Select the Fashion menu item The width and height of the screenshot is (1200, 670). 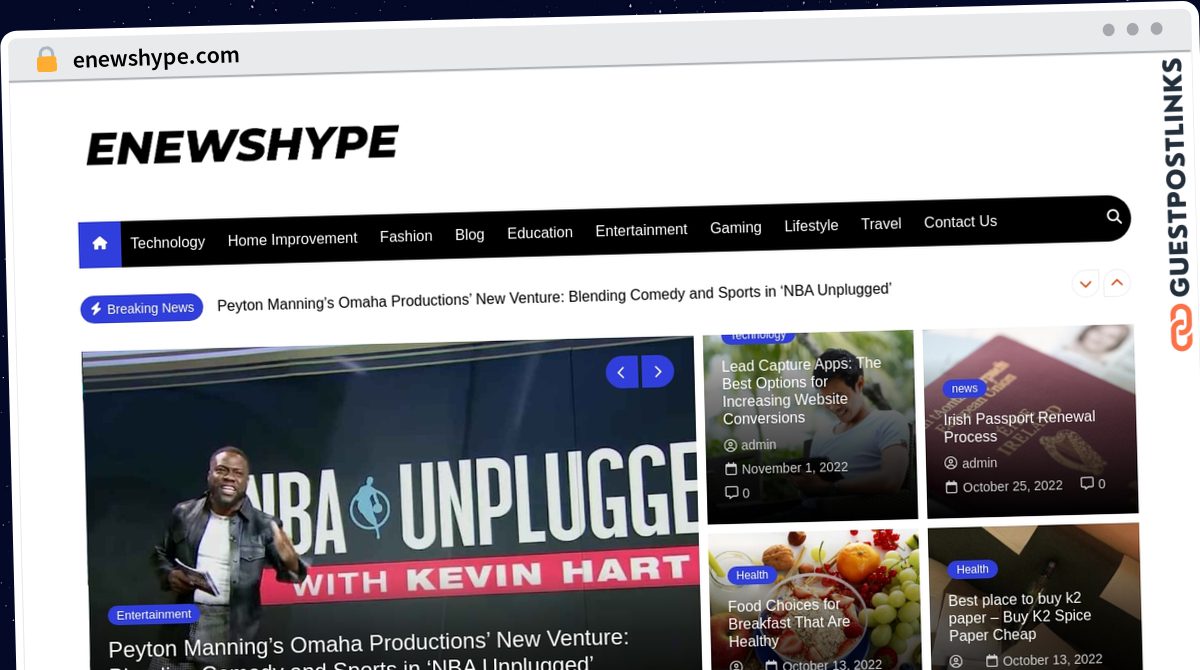[x=406, y=236]
